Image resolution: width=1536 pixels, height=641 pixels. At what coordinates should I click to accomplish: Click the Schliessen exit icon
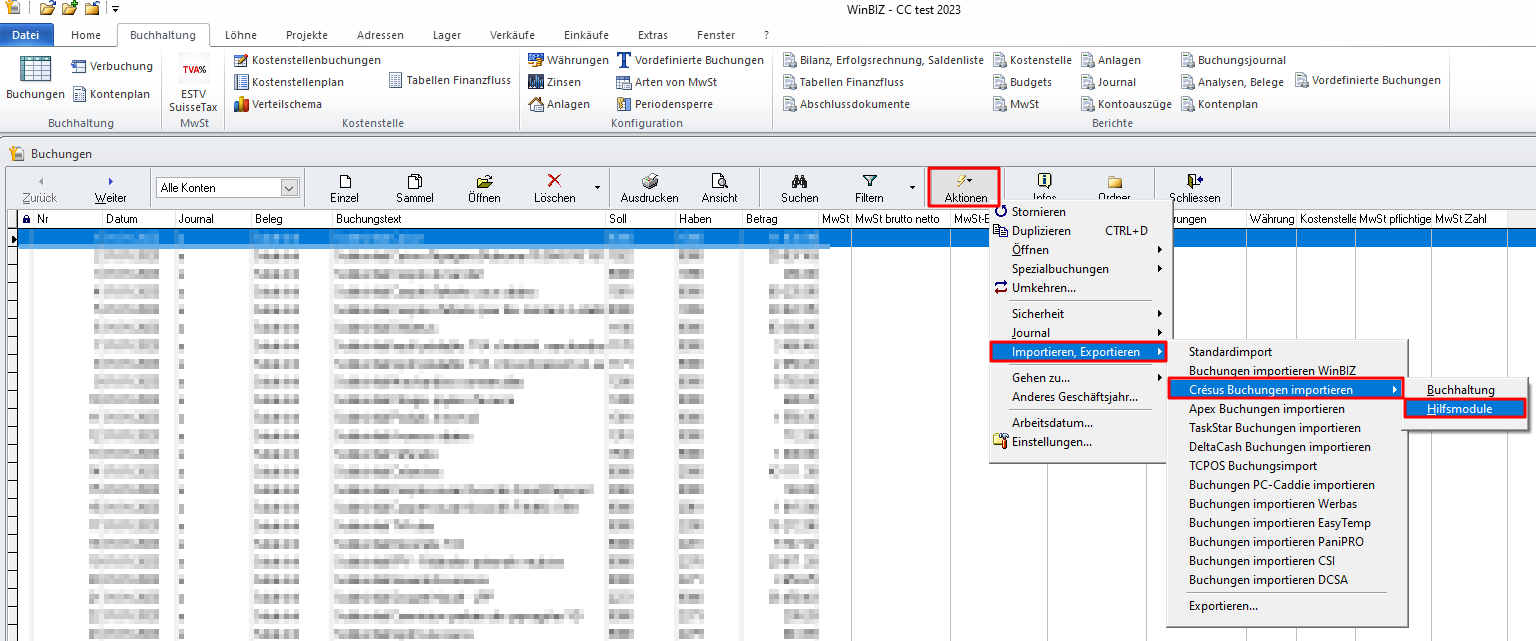(x=1194, y=181)
